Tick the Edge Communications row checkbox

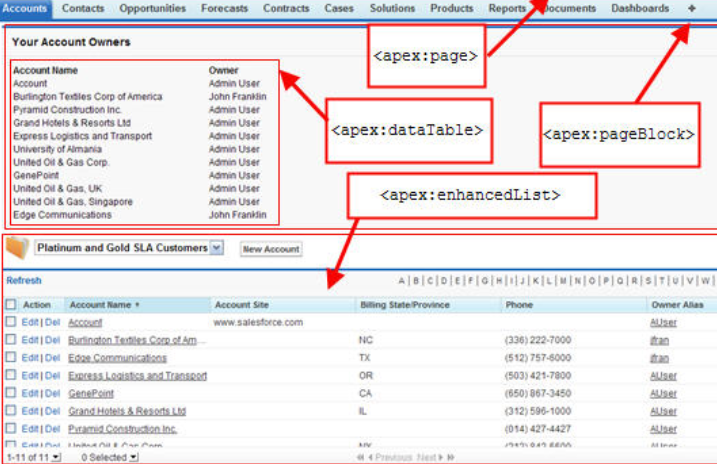point(10,358)
